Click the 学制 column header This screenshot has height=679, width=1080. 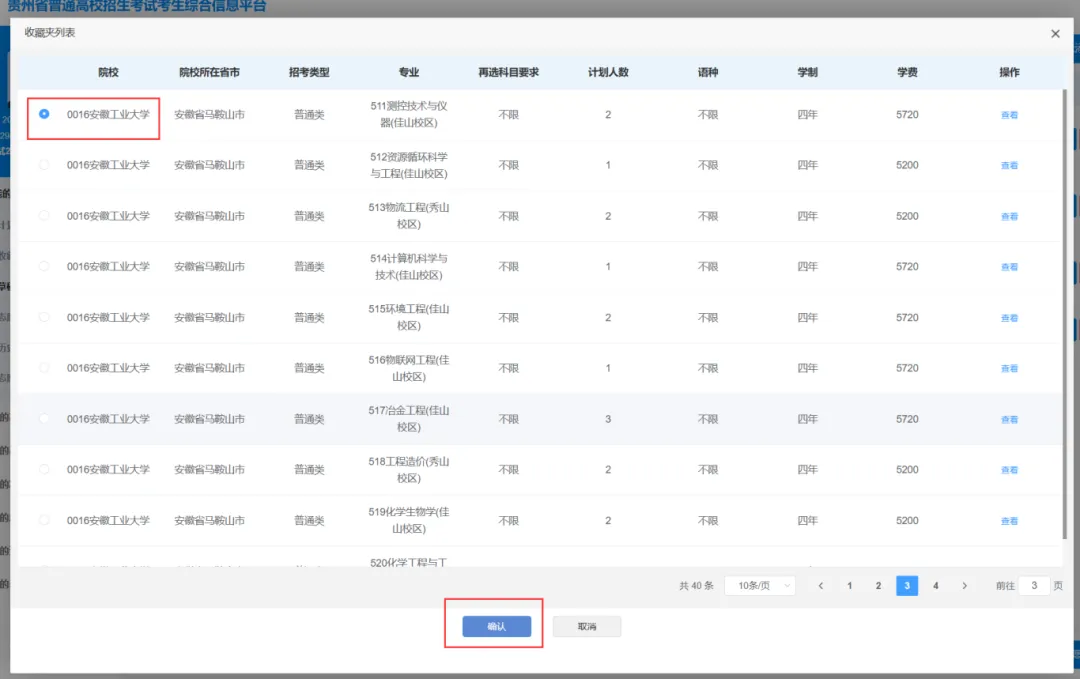pyautogui.click(x=807, y=72)
